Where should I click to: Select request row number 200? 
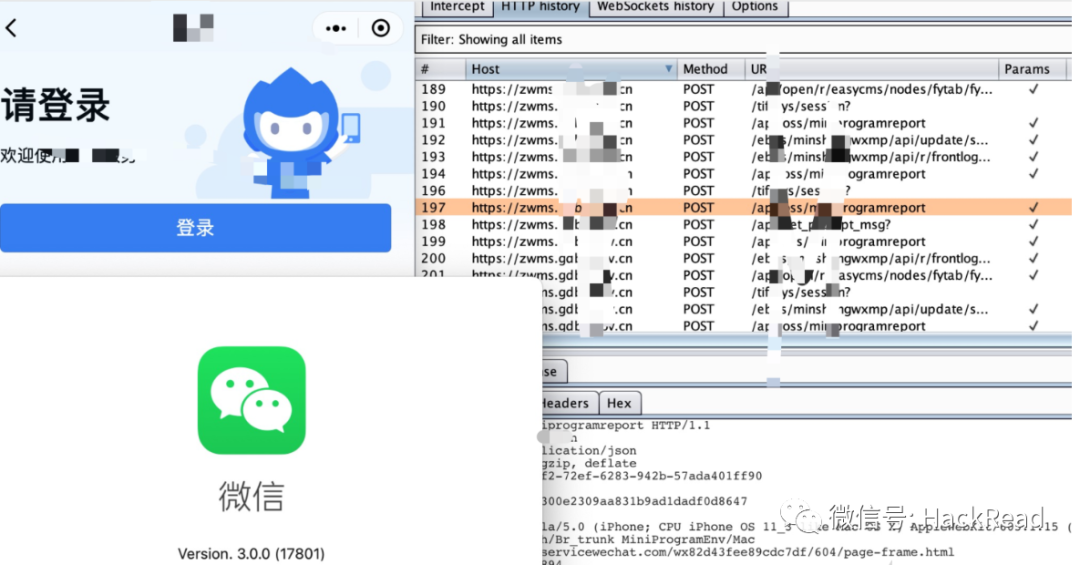[x=742, y=258]
